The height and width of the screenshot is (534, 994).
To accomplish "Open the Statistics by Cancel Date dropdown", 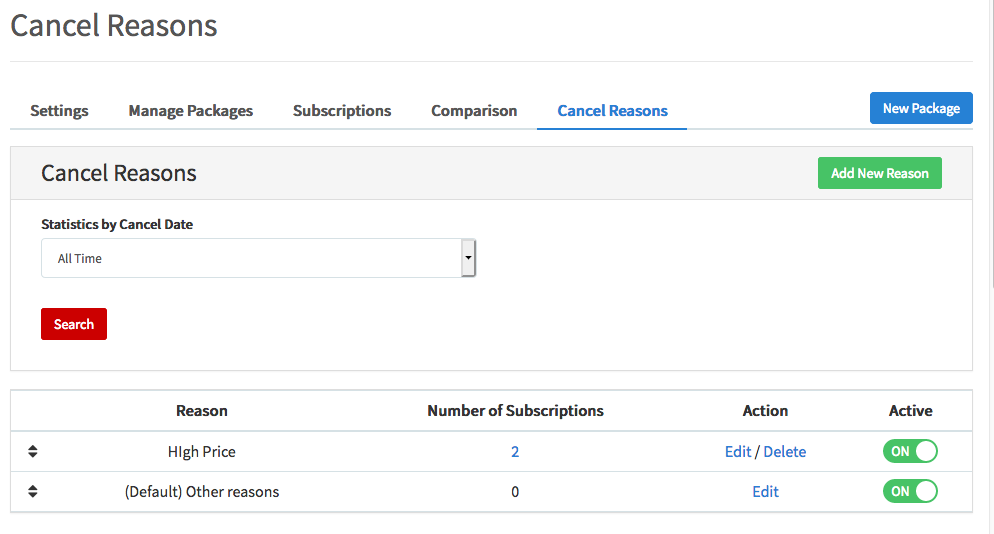I will (x=258, y=258).
